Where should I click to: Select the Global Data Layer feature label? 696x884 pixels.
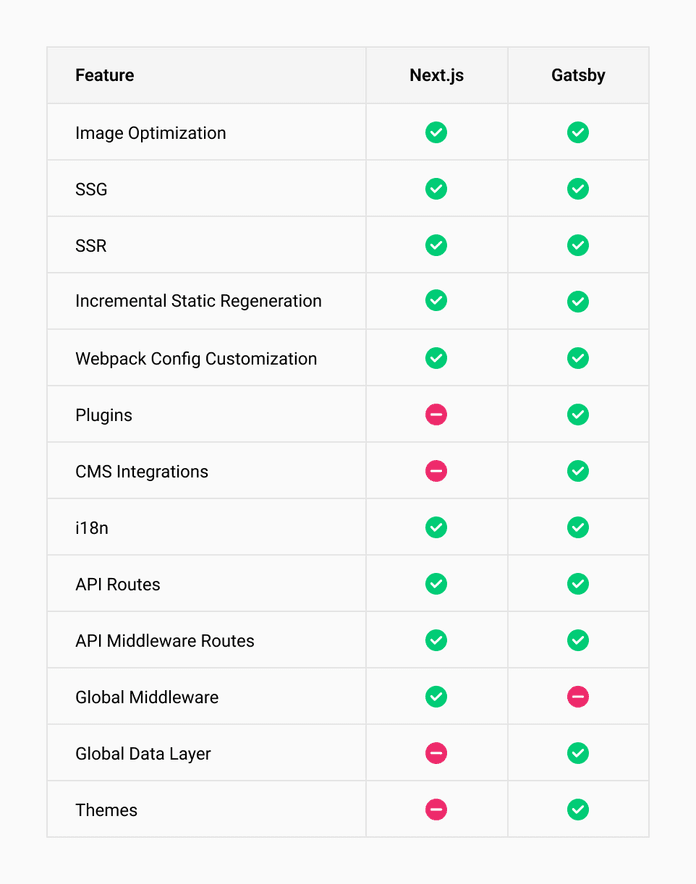tap(143, 754)
